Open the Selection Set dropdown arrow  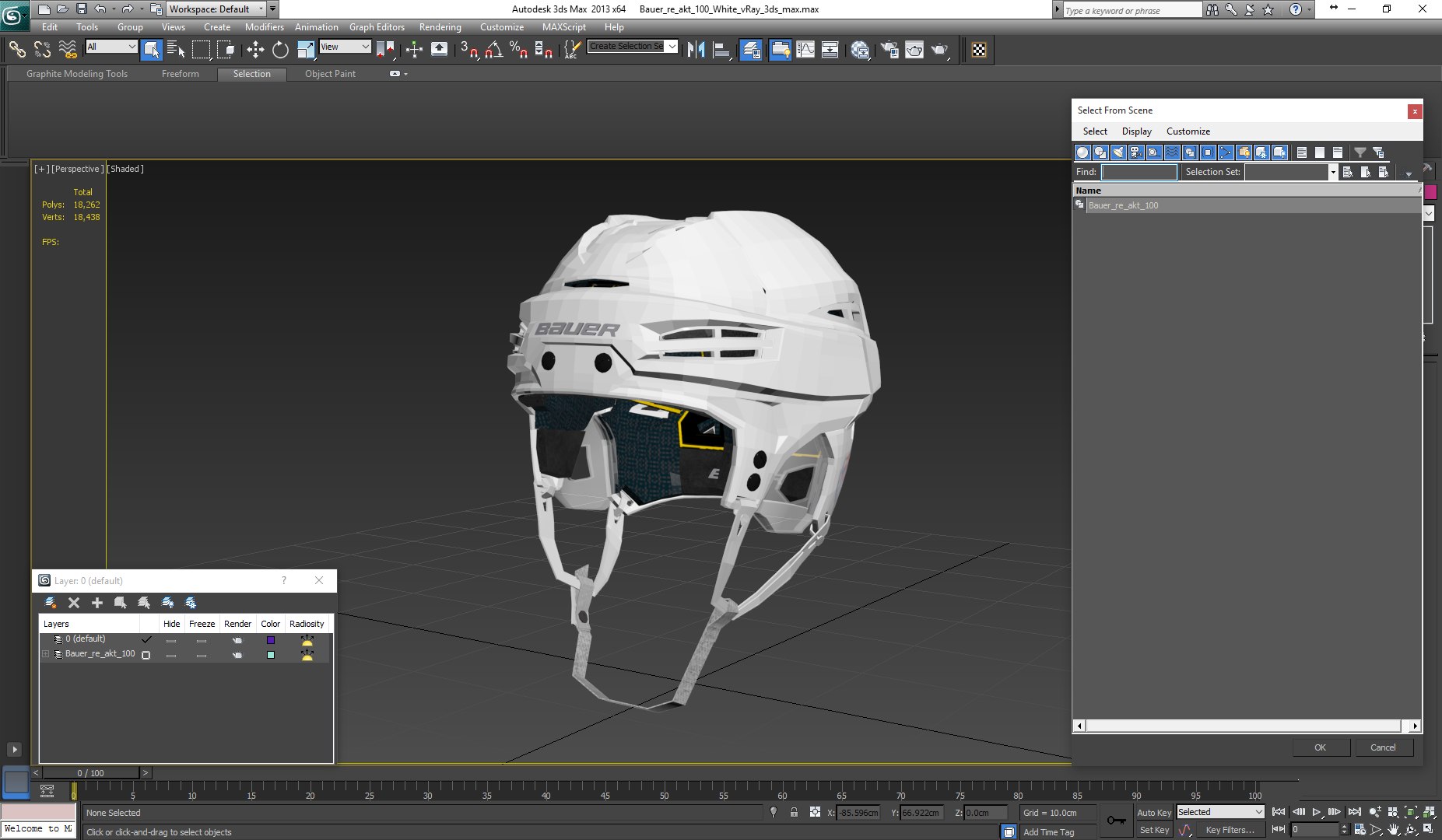1332,172
